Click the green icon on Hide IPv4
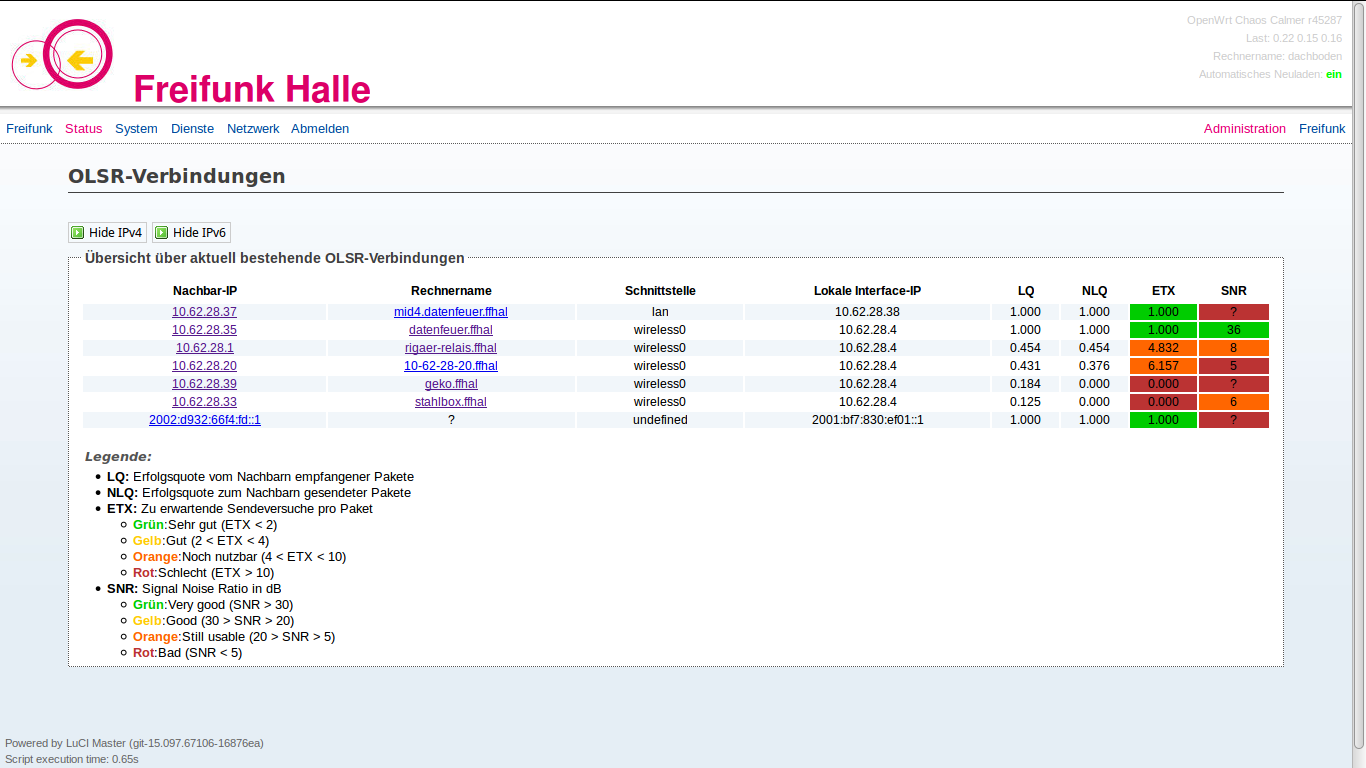The width and height of the screenshot is (1366, 768). (x=78, y=233)
